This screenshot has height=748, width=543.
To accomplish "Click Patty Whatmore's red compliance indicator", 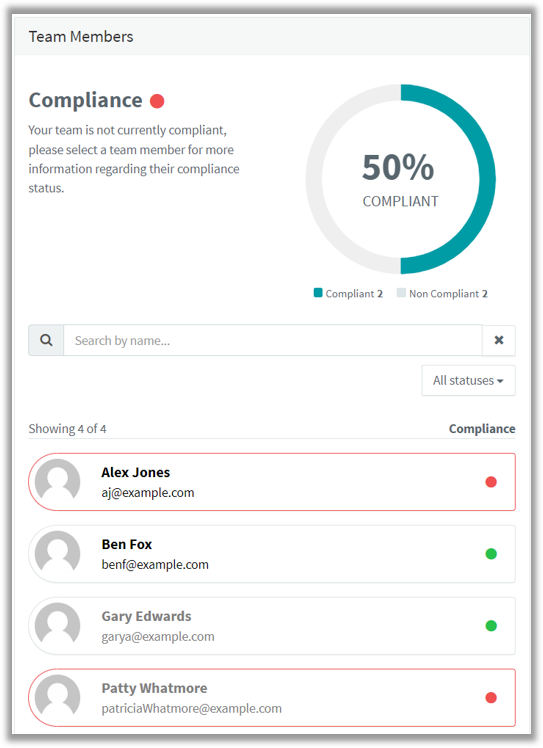I will 491,697.
